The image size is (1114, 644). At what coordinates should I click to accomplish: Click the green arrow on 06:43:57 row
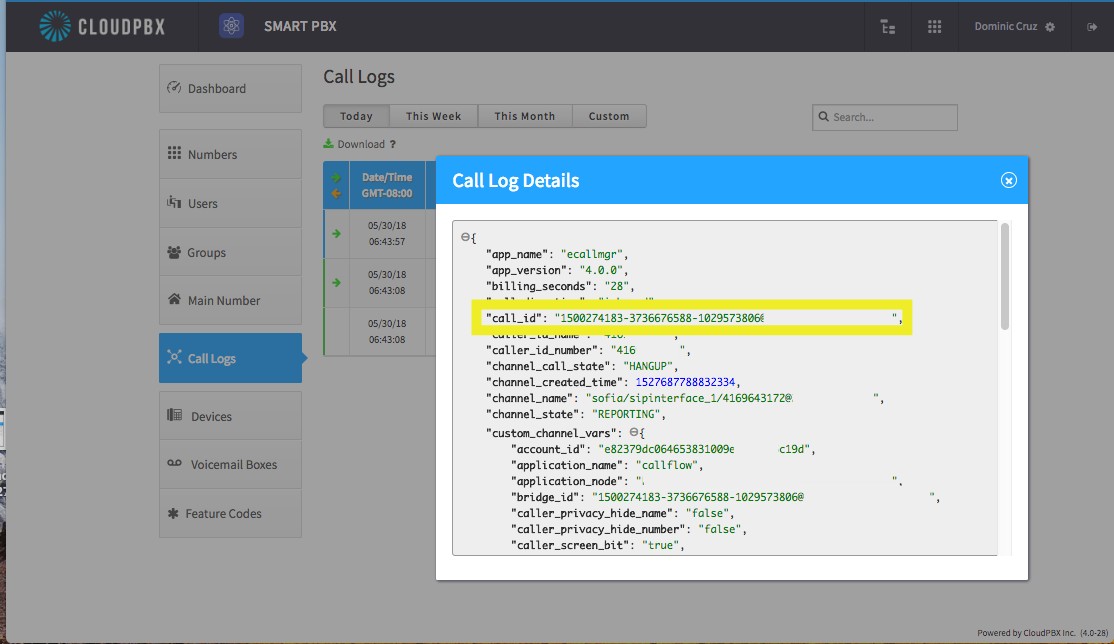tap(336, 233)
